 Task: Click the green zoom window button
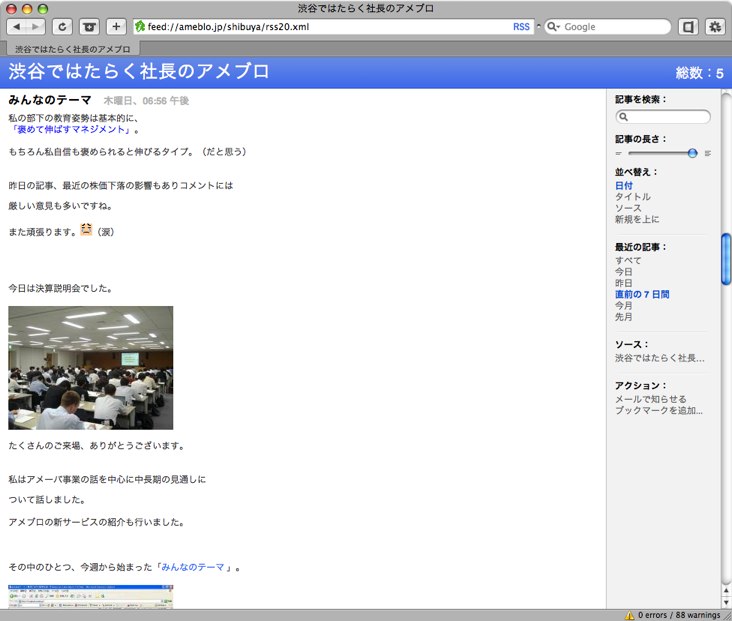pos(43,9)
